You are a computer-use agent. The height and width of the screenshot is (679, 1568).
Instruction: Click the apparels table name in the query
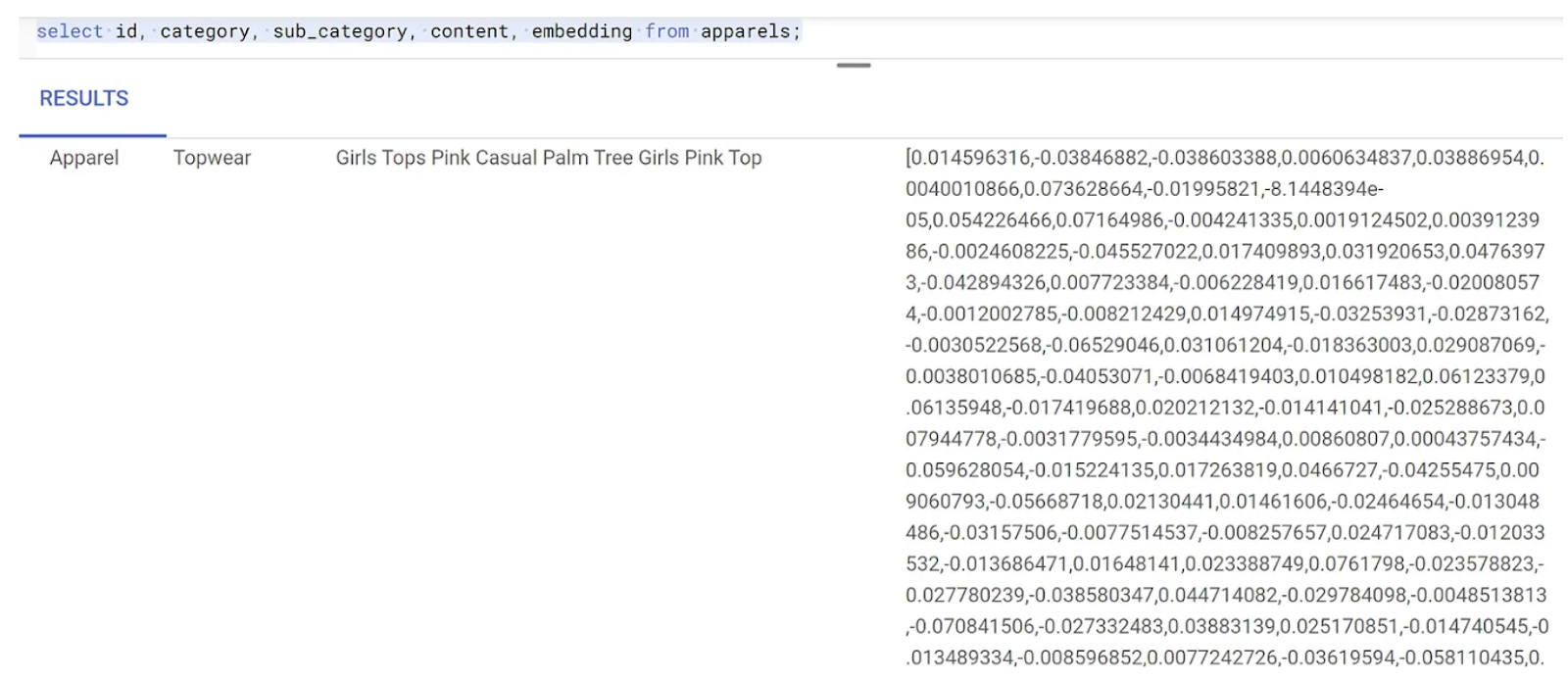click(745, 31)
